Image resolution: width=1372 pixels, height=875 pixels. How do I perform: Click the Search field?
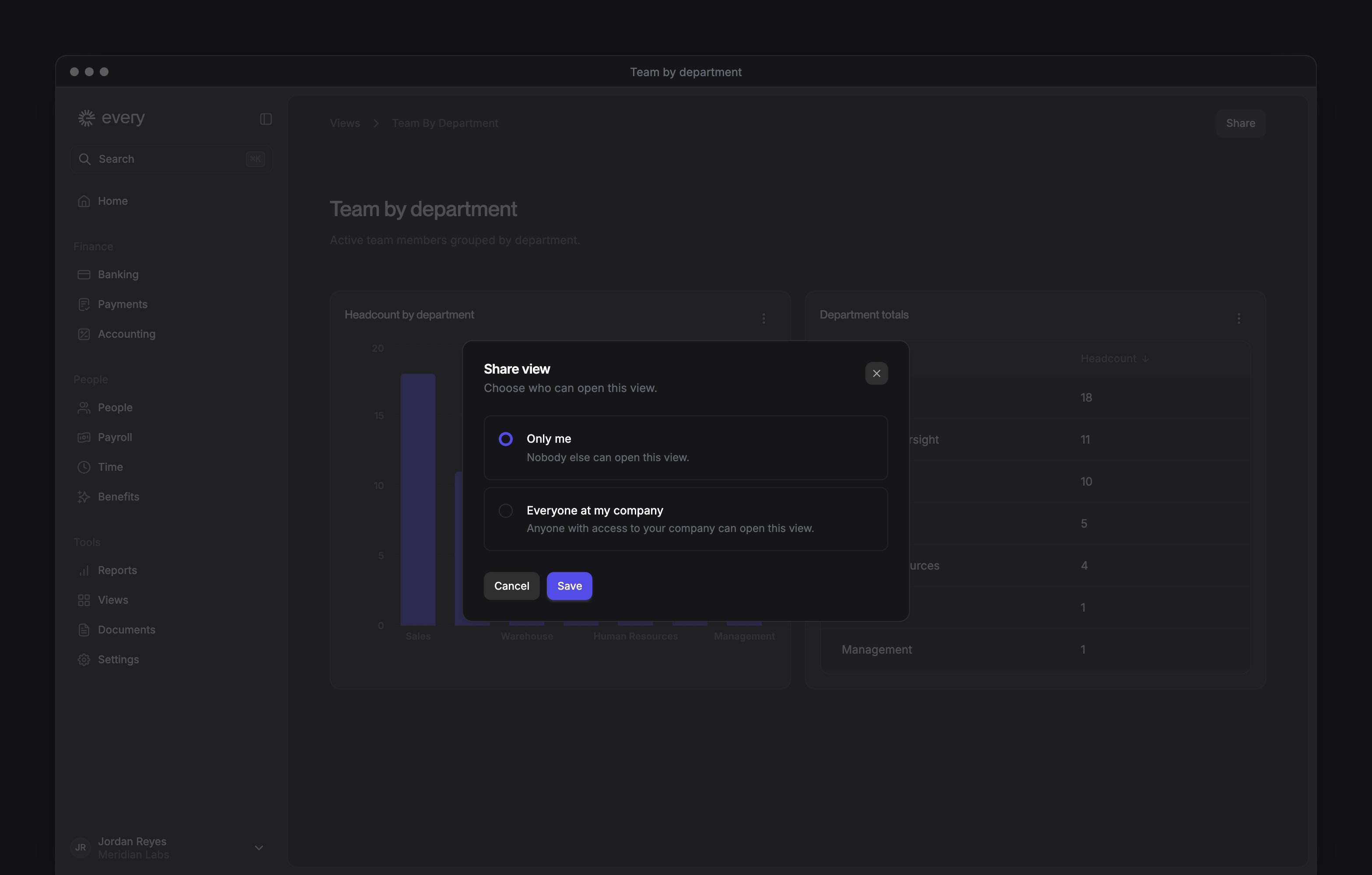171,159
